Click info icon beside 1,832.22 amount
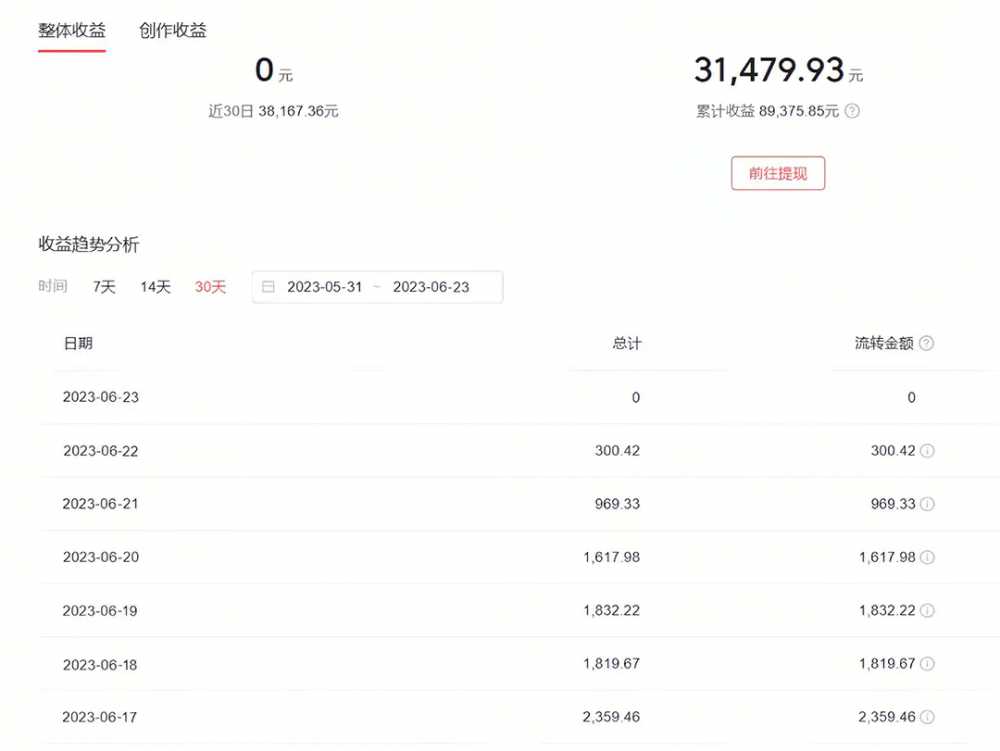This screenshot has height=751, width=1000. 927,610
